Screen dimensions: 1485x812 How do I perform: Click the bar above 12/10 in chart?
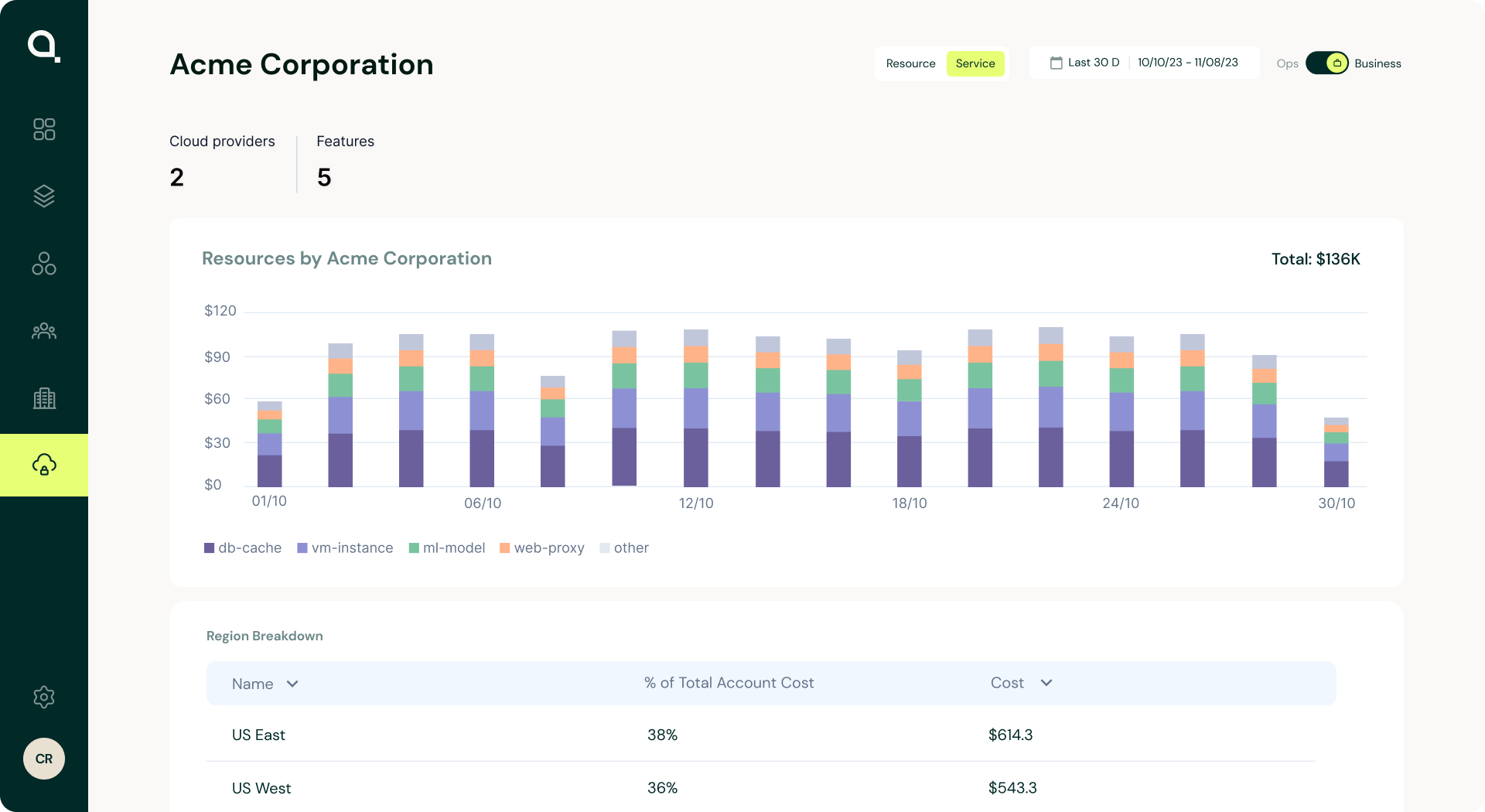(x=695, y=408)
